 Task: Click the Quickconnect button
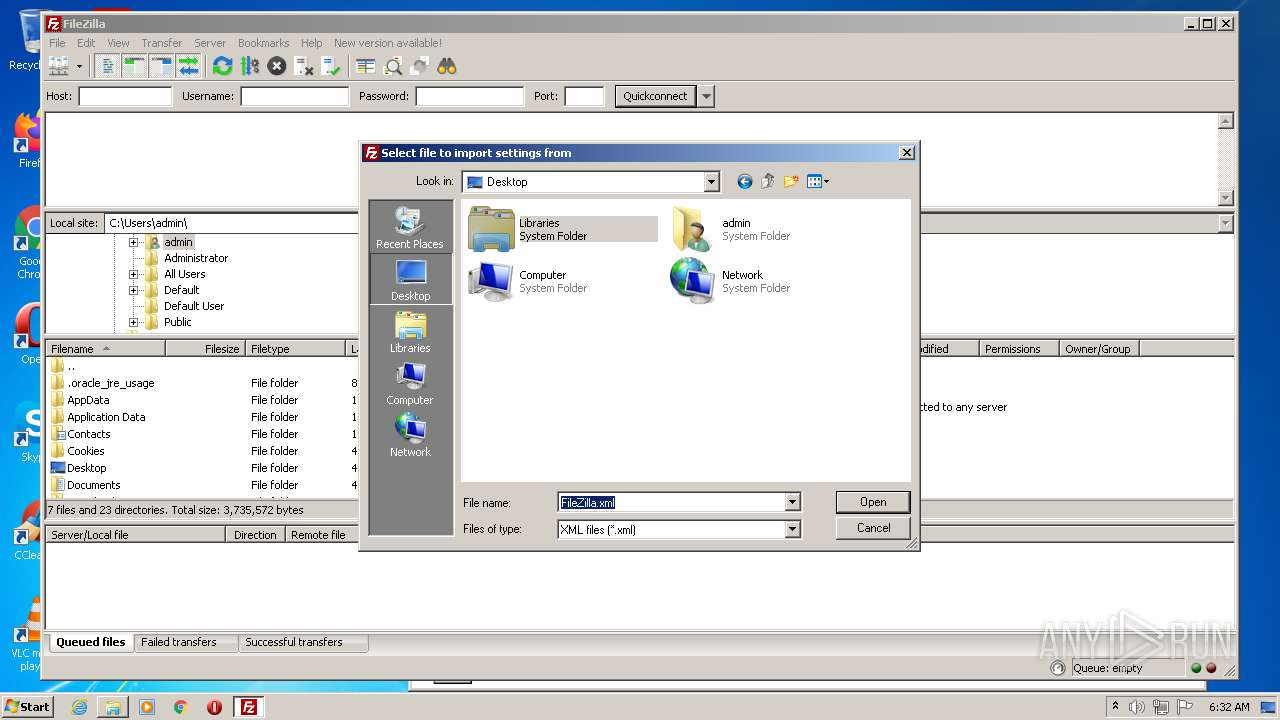[x=655, y=96]
